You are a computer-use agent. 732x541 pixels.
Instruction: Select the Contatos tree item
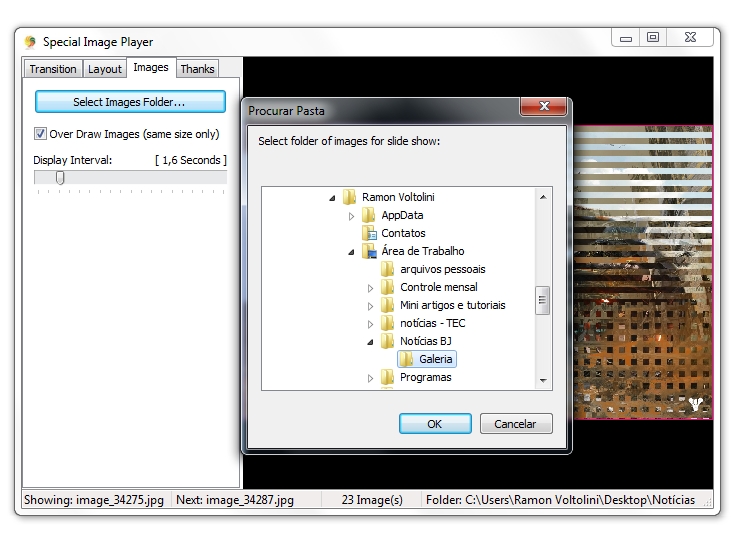pyautogui.click(x=403, y=233)
